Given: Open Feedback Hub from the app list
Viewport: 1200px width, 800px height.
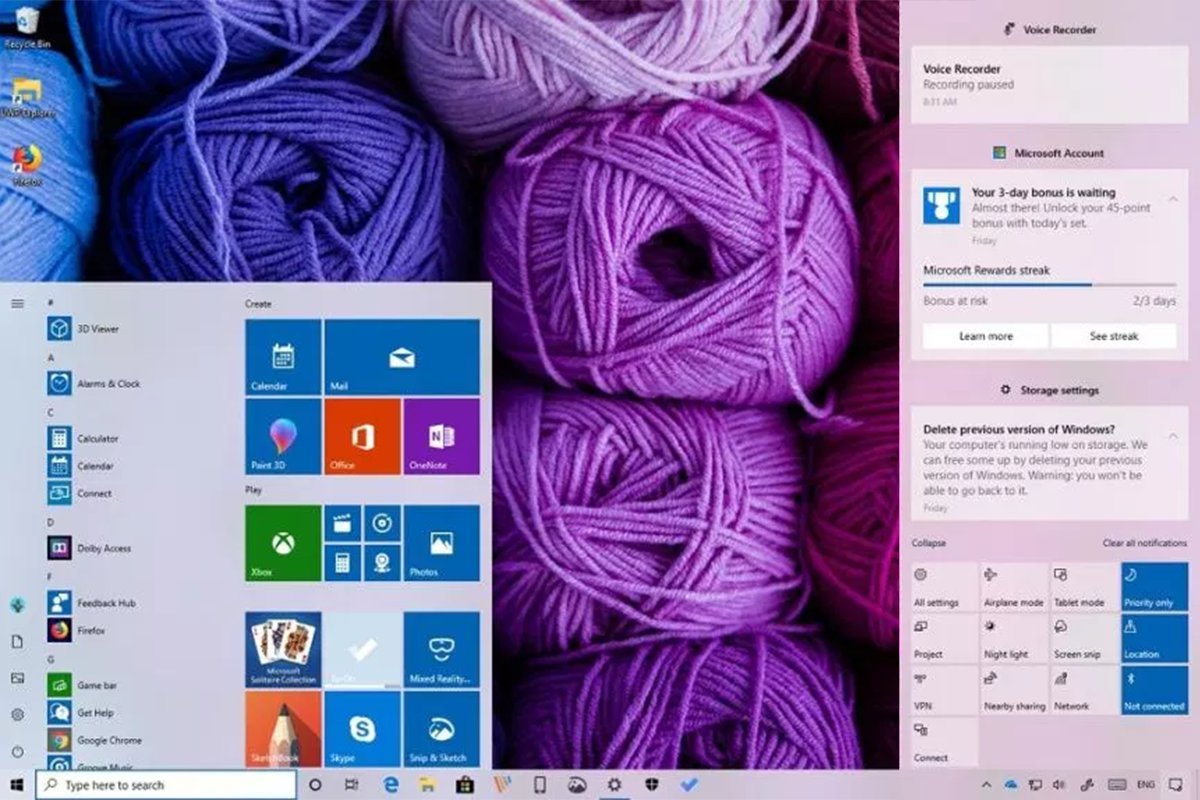Looking at the screenshot, I should point(105,603).
